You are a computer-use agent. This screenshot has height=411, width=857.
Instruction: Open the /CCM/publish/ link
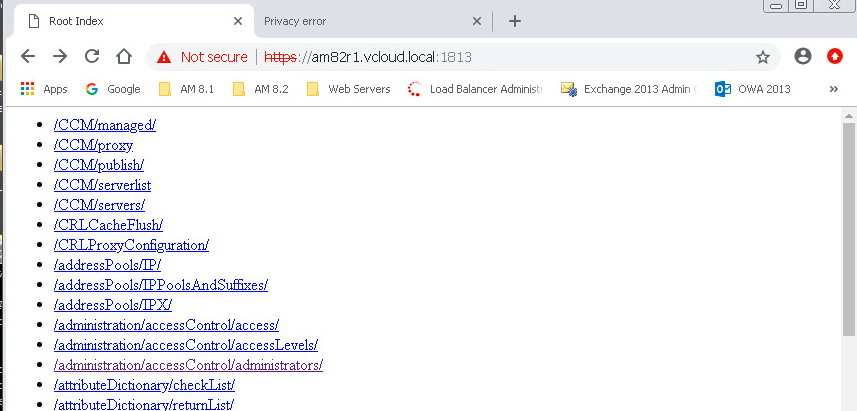(98, 165)
